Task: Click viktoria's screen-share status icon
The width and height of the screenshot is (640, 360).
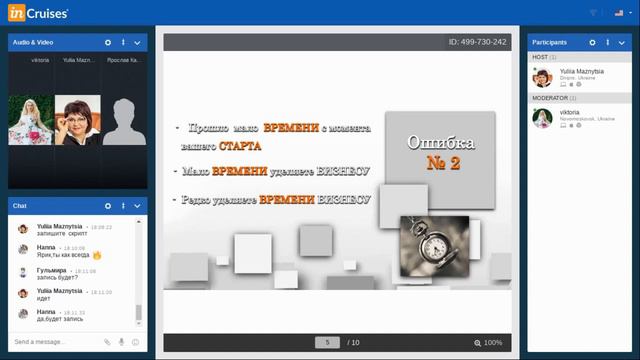Action: pos(563,125)
